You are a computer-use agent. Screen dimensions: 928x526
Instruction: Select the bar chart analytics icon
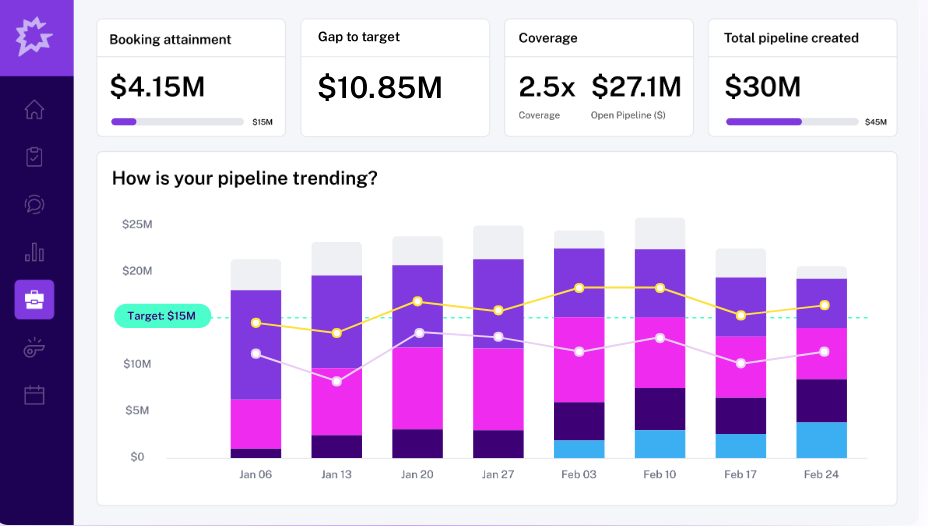point(35,252)
